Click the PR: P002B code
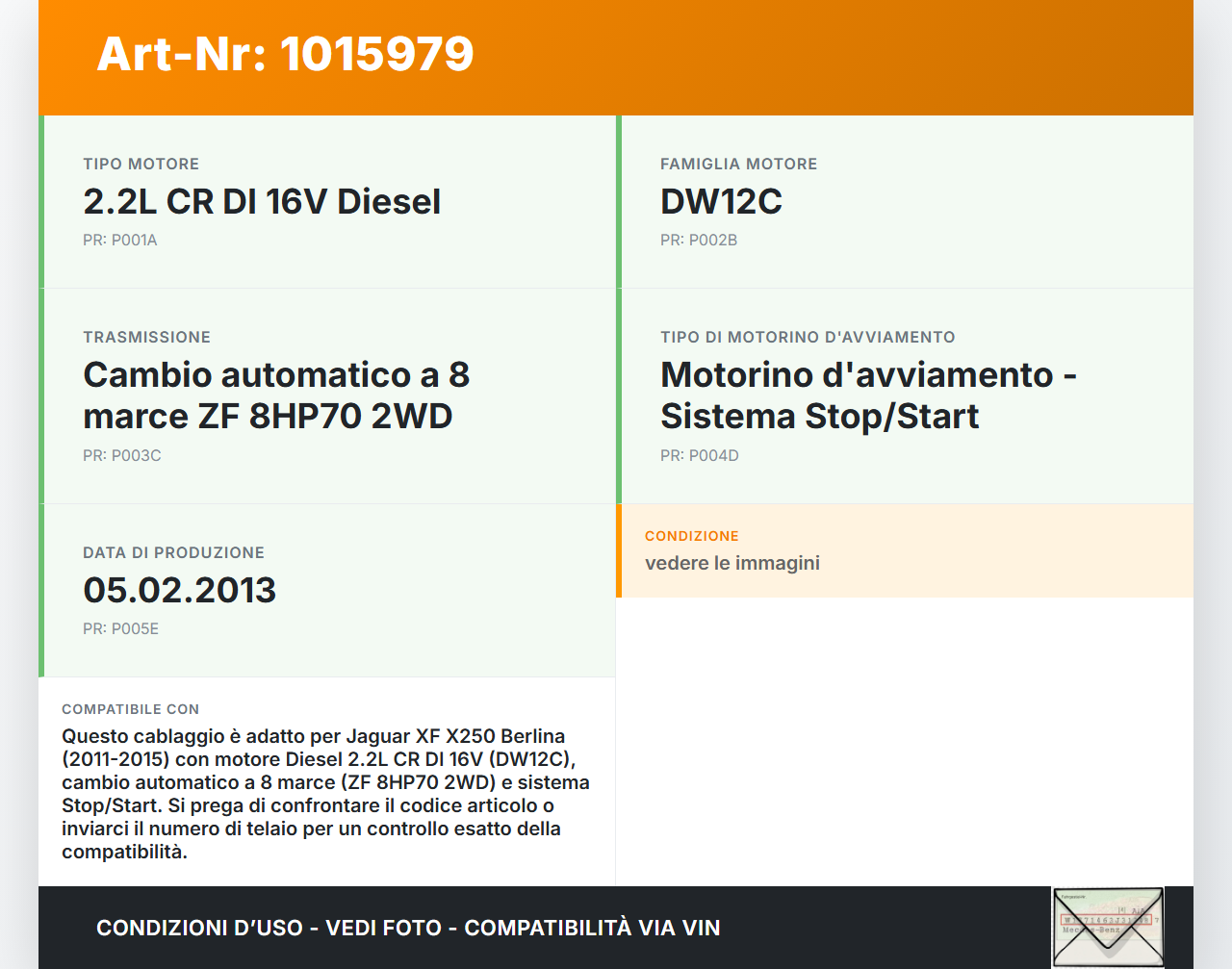 pos(699,241)
